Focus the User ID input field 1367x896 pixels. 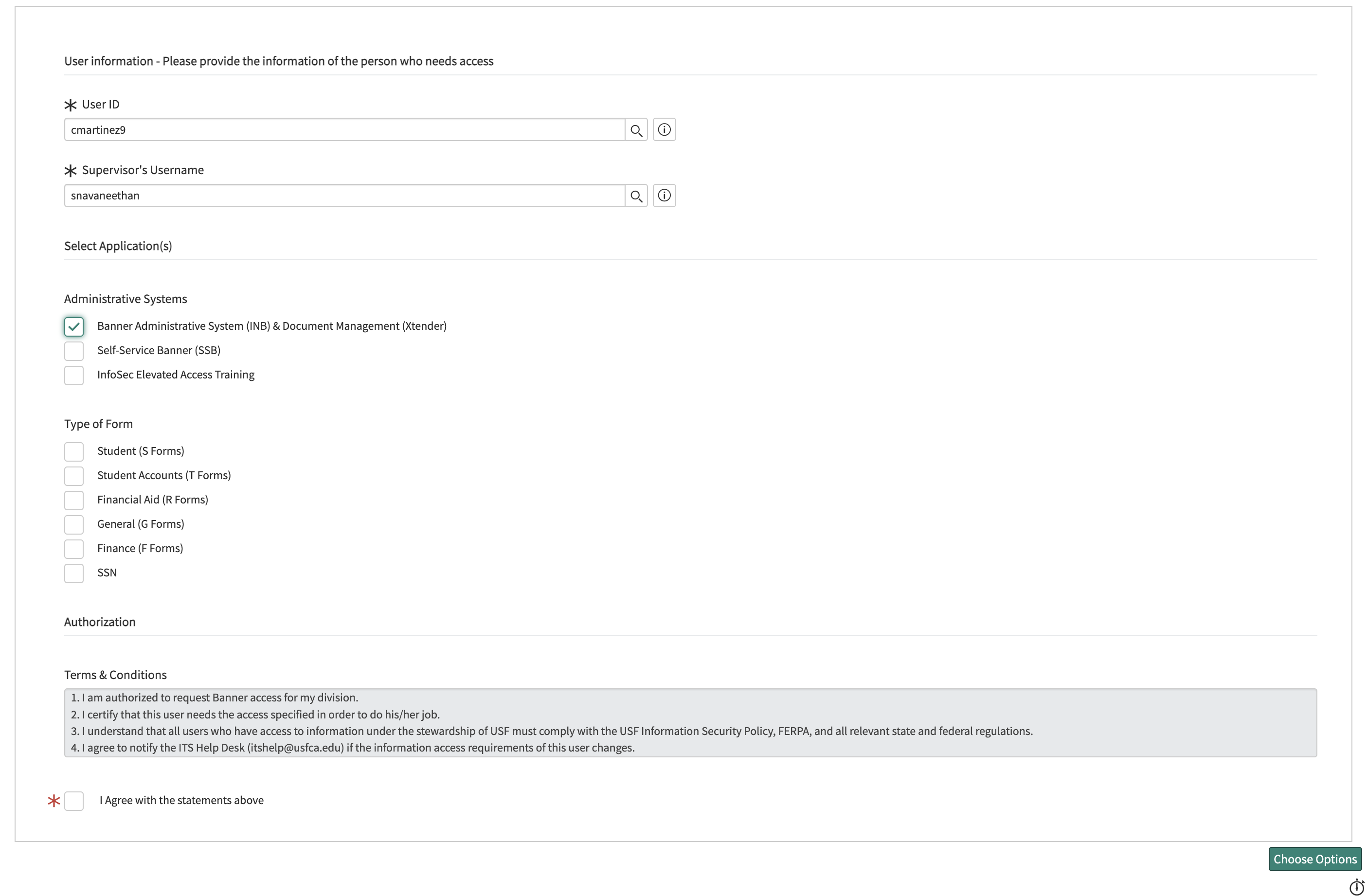tap(344, 130)
